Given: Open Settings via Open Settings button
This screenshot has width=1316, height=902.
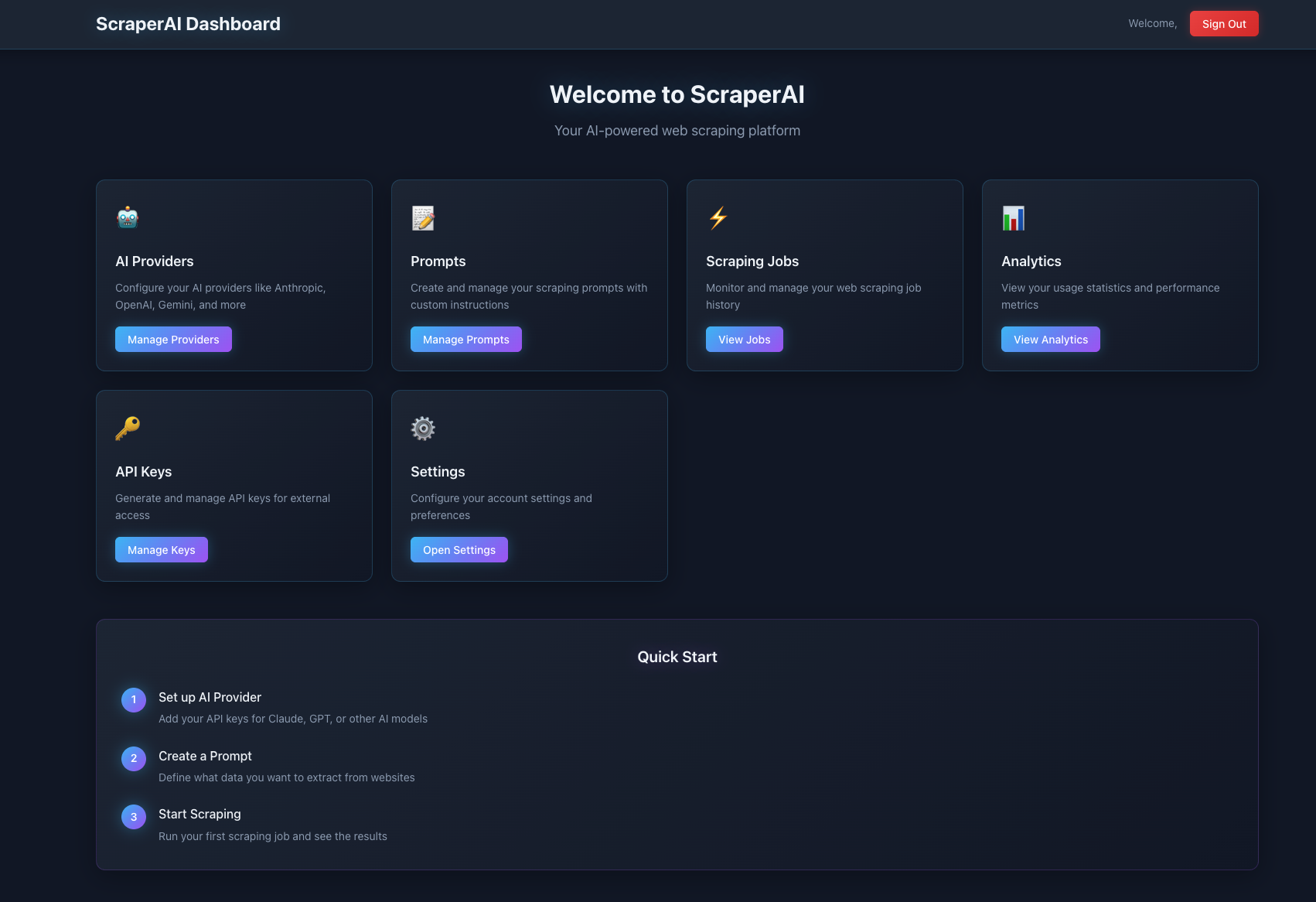Looking at the screenshot, I should tap(459, 549).
